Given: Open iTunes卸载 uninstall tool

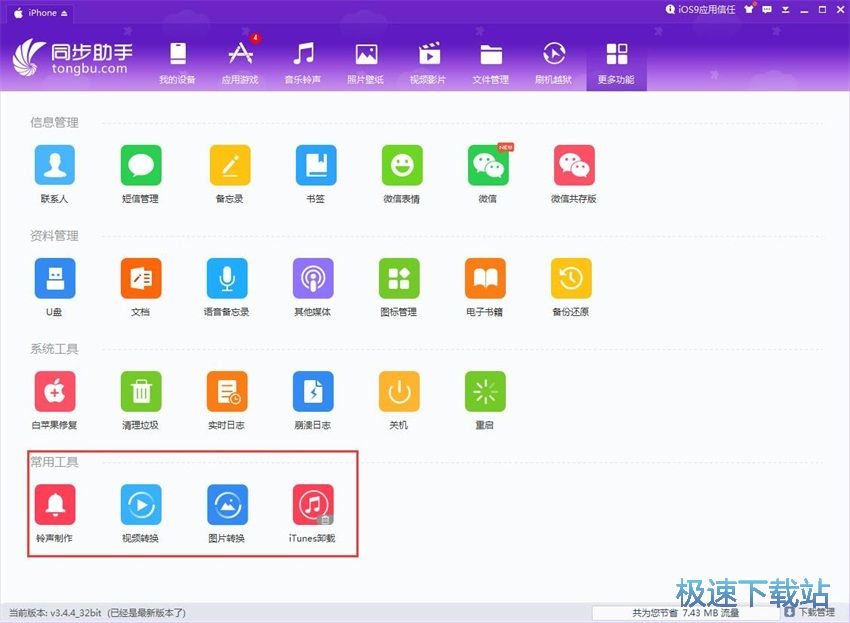Looking at the screenshot, I should [313, 505].
